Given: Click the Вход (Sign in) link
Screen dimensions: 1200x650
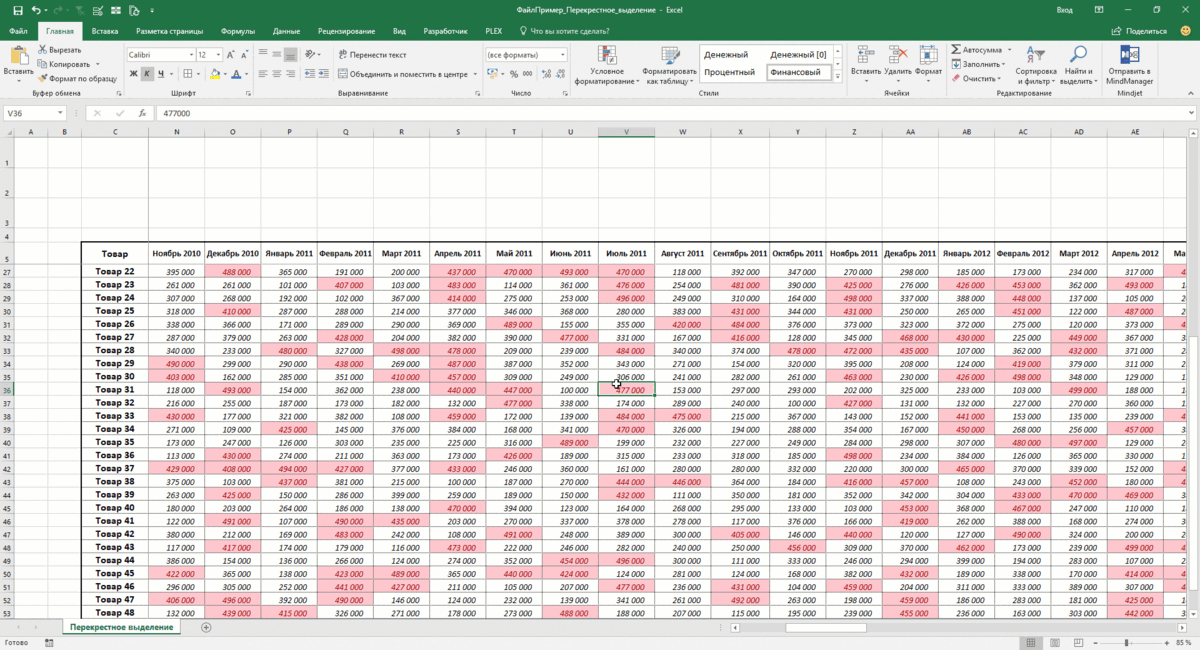Looking at the screenshot, I should [x=1064, y=9].
